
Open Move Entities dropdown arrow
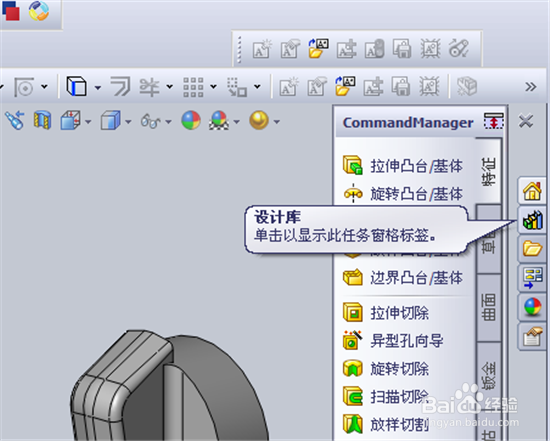coord(257,86)
